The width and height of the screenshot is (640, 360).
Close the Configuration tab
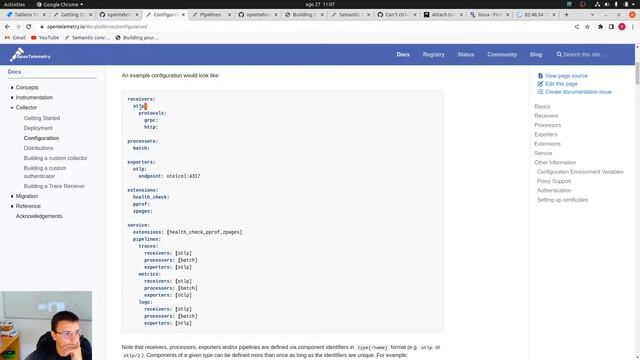pos(183,14)
